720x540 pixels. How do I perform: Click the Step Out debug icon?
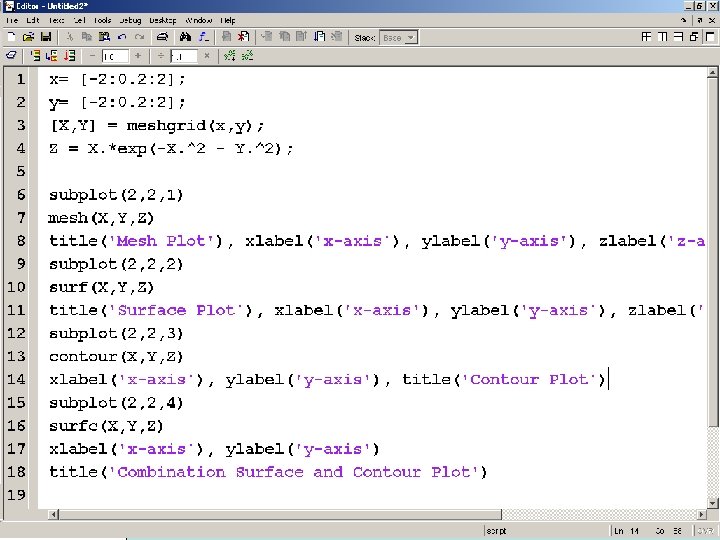pos(302,37)
